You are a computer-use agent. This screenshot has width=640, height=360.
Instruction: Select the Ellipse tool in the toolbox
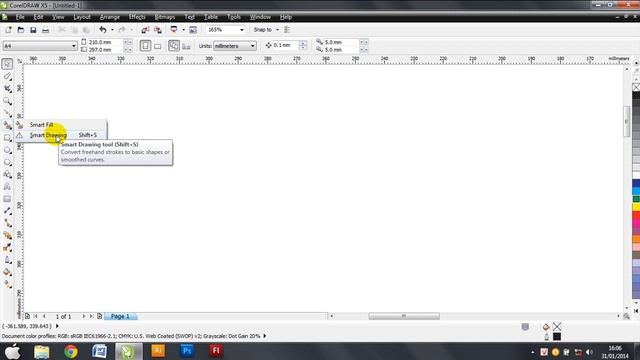tap(7, 150)
